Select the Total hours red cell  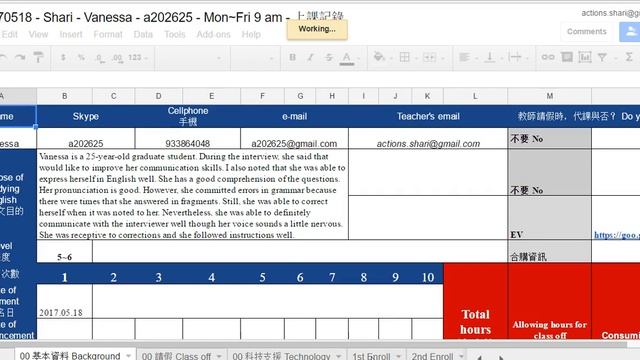point(476,301)
